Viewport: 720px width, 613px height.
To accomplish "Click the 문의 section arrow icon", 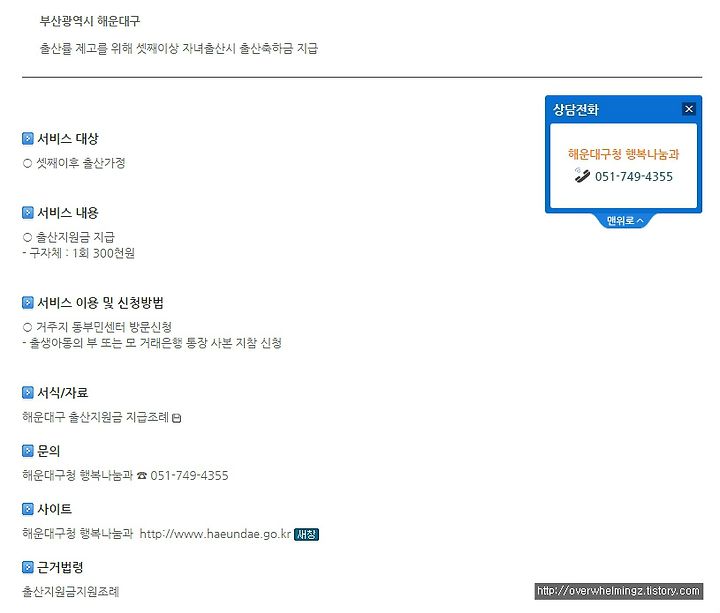I will point(28,450).
